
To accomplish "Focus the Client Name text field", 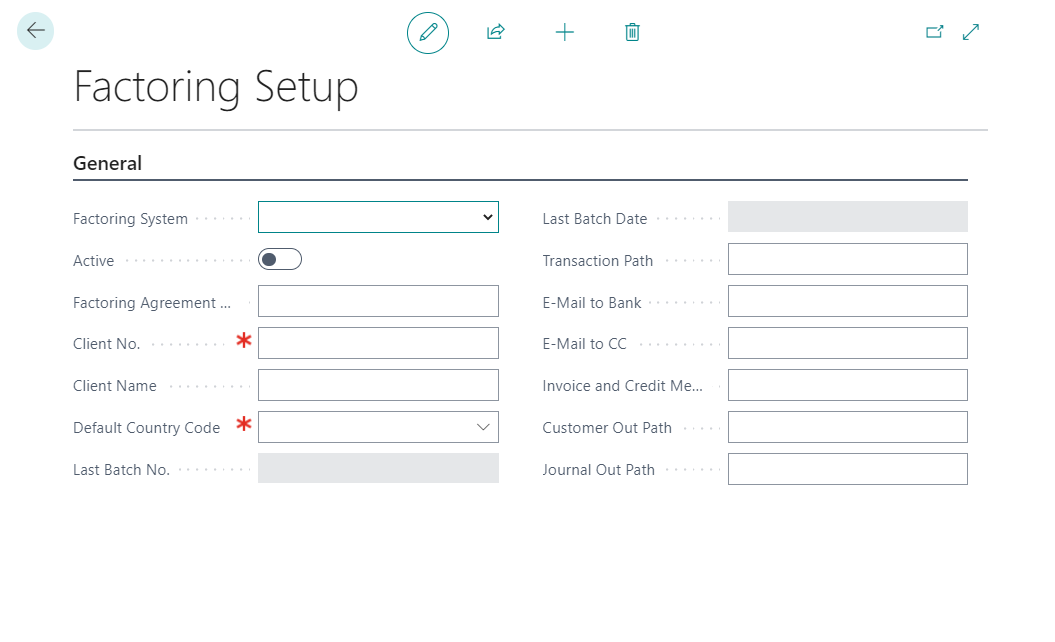I will click(x=378, y=385).
